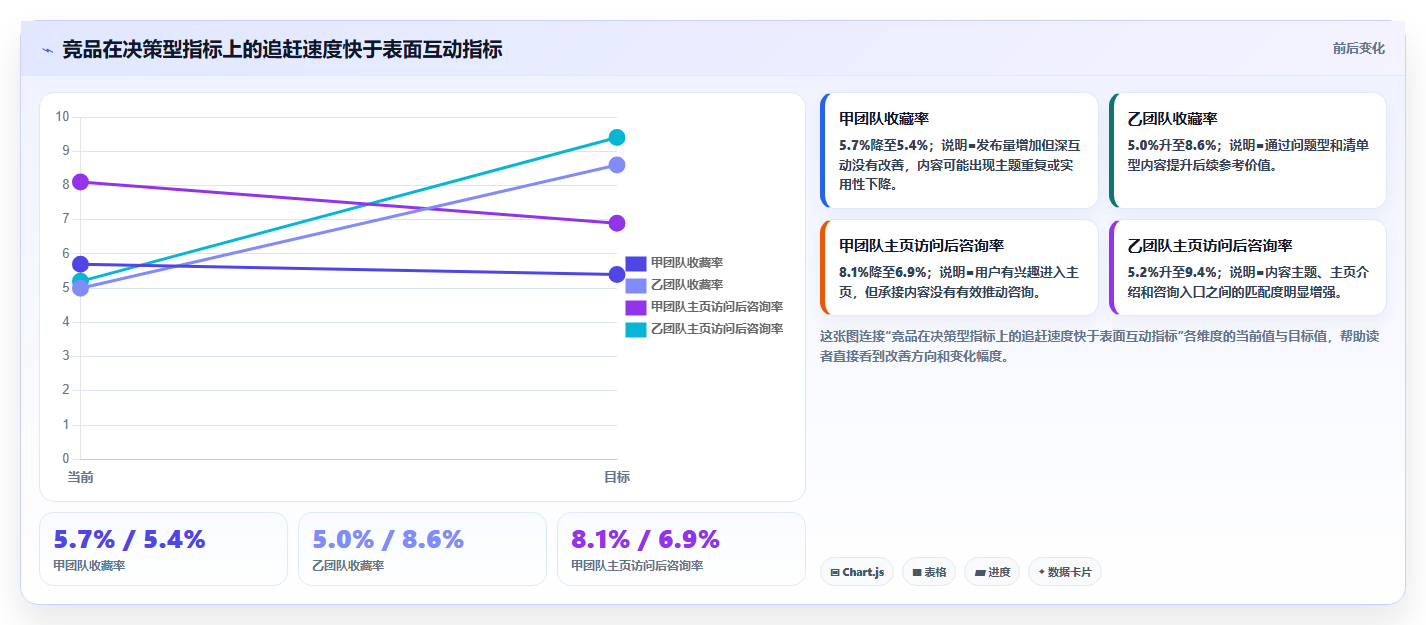Click the text 5.7%降至5.4%
The width and height of the screenshot is (1426, 625).
(883, 145)
